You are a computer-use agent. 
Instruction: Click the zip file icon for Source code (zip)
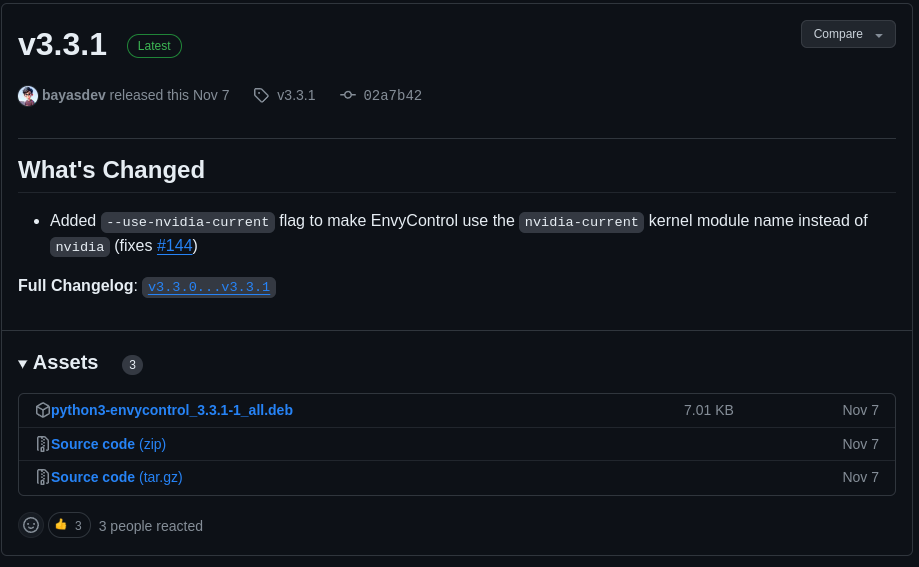(x=43, y=444)
